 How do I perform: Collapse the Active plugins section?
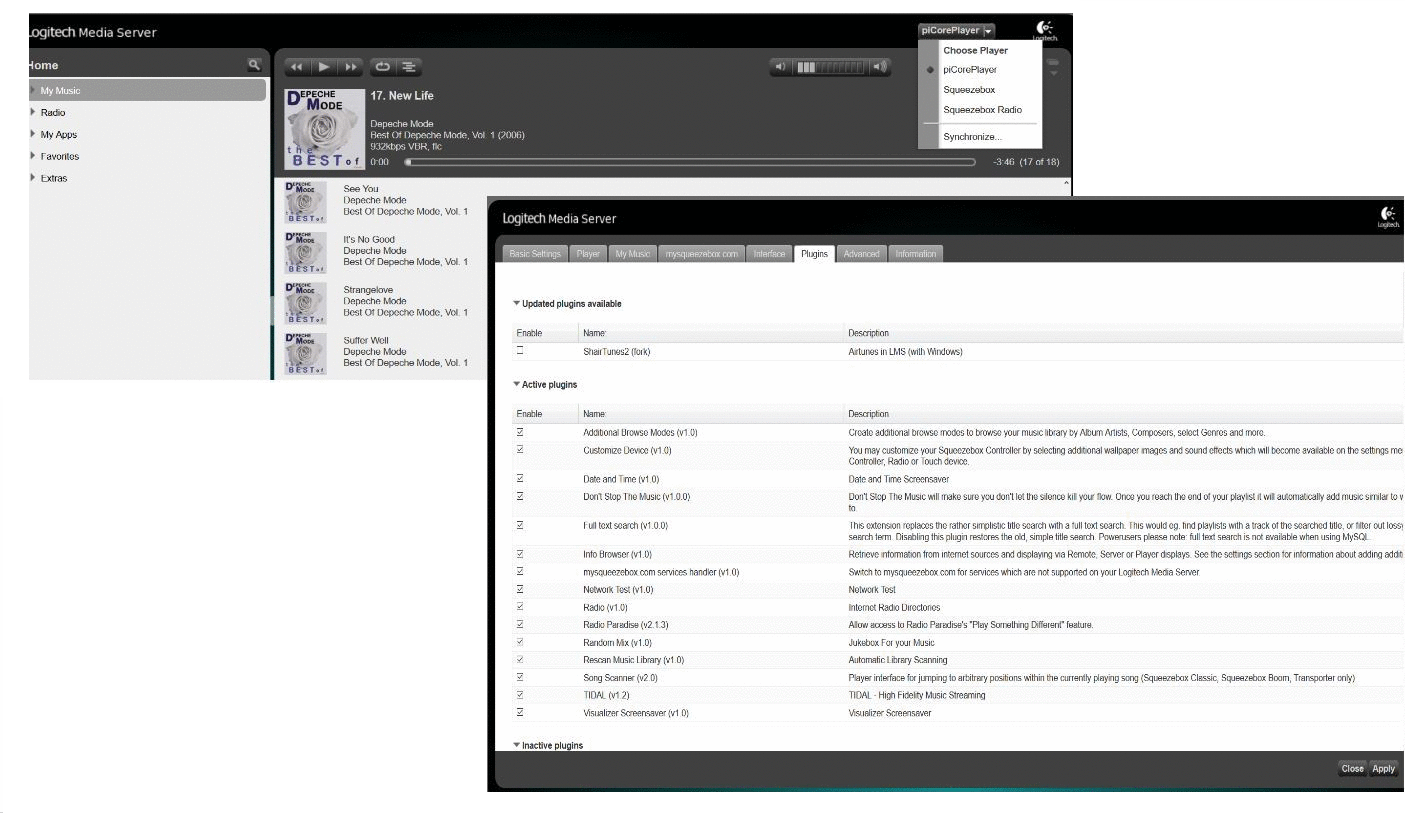(517, 384)
